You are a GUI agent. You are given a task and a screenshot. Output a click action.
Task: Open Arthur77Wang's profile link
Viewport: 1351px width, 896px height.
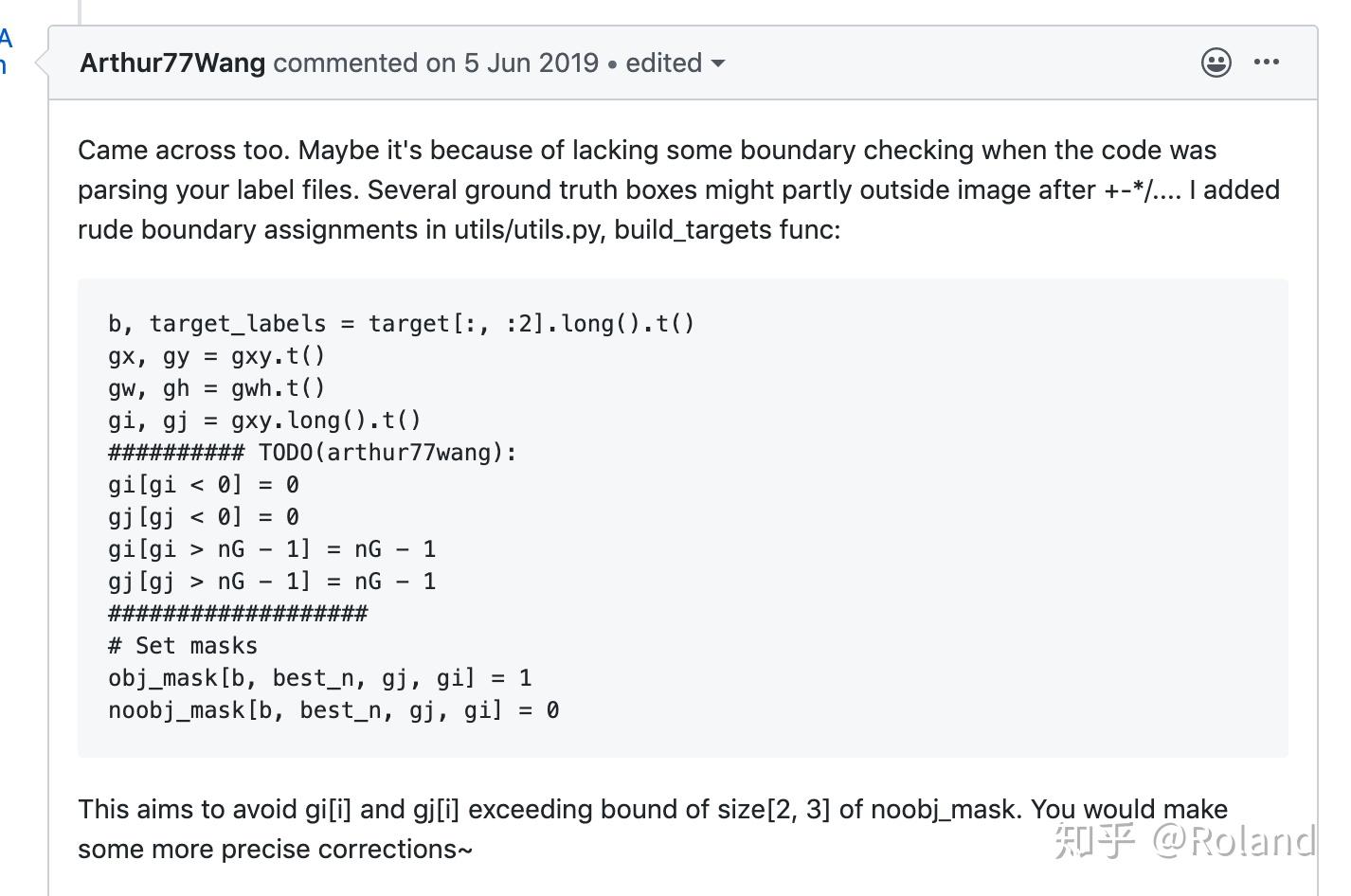click(172, 63)
